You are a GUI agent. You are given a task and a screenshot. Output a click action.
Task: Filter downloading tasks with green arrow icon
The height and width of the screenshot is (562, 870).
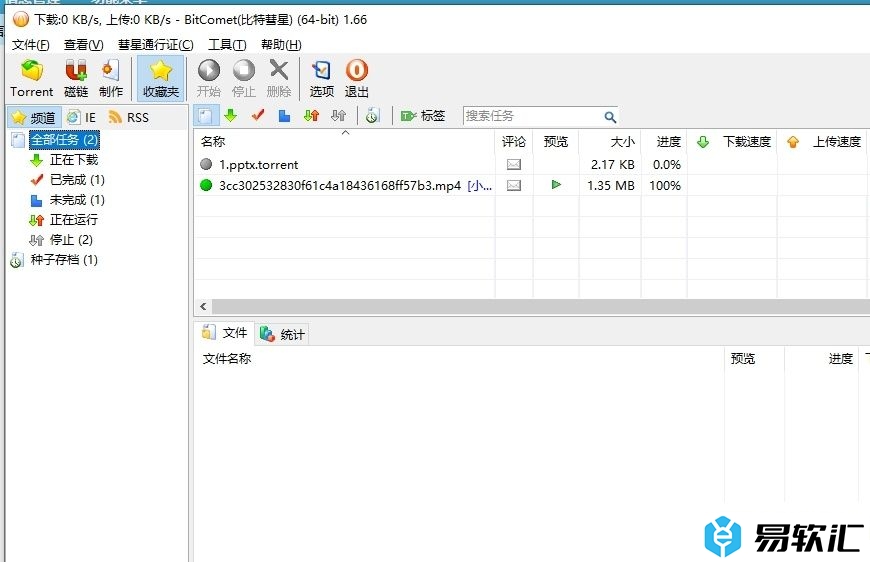tap(231, 116)
